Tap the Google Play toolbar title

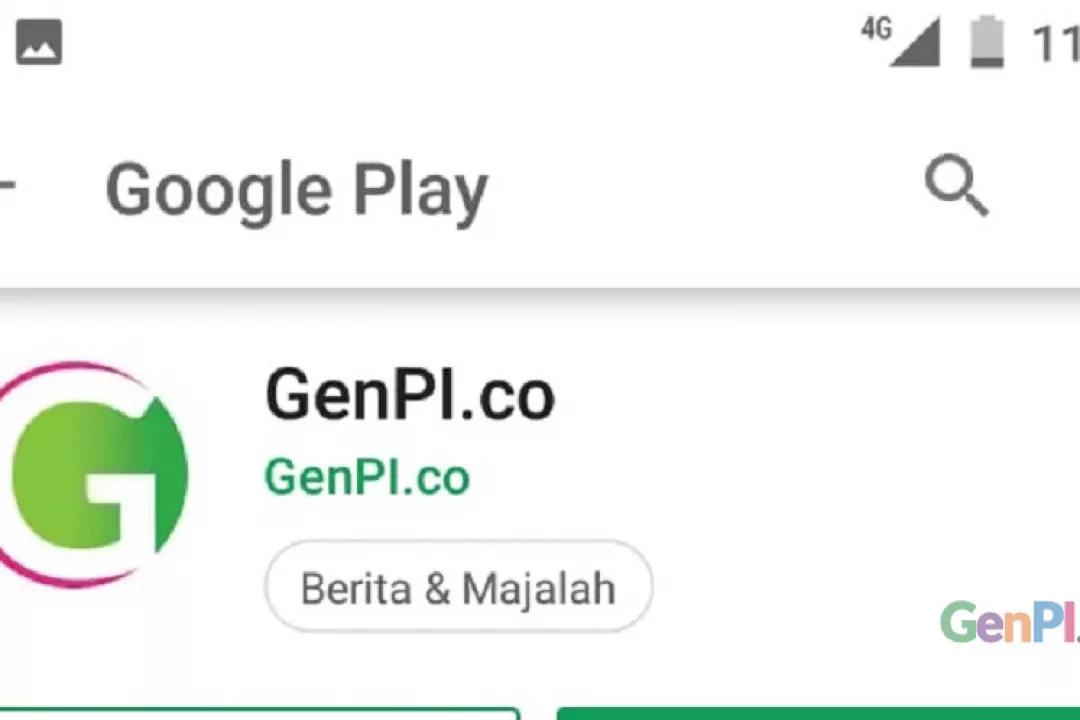pos(297,191)
